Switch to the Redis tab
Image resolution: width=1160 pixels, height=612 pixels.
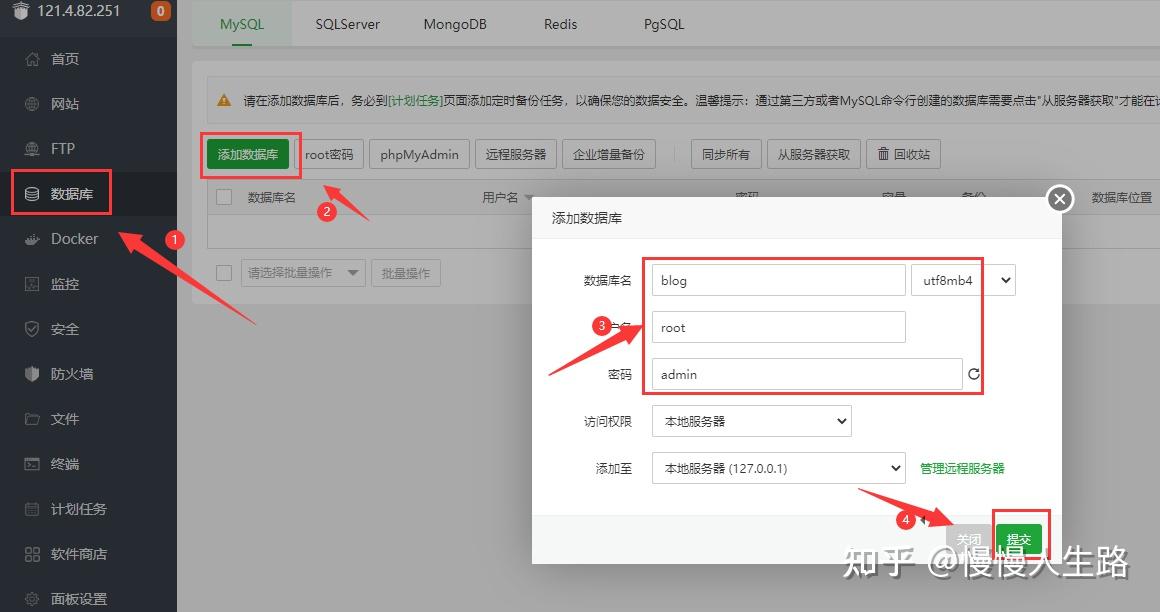pyautogui.click(x=560, y=24)
